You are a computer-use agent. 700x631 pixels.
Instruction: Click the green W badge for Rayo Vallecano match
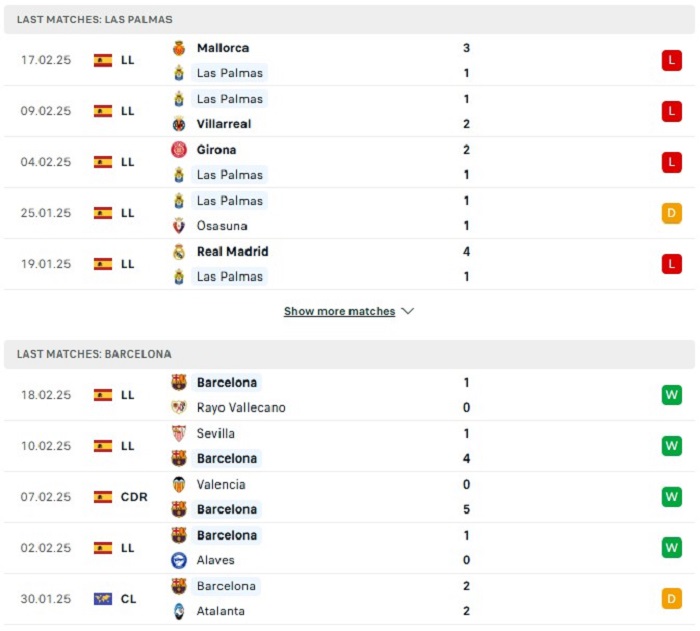coord(671,395)
